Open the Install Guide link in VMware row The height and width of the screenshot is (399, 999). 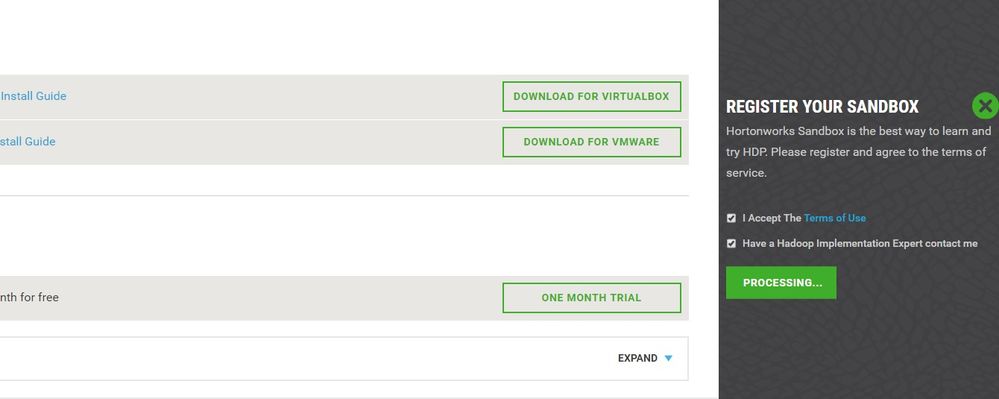click(27, 141)
